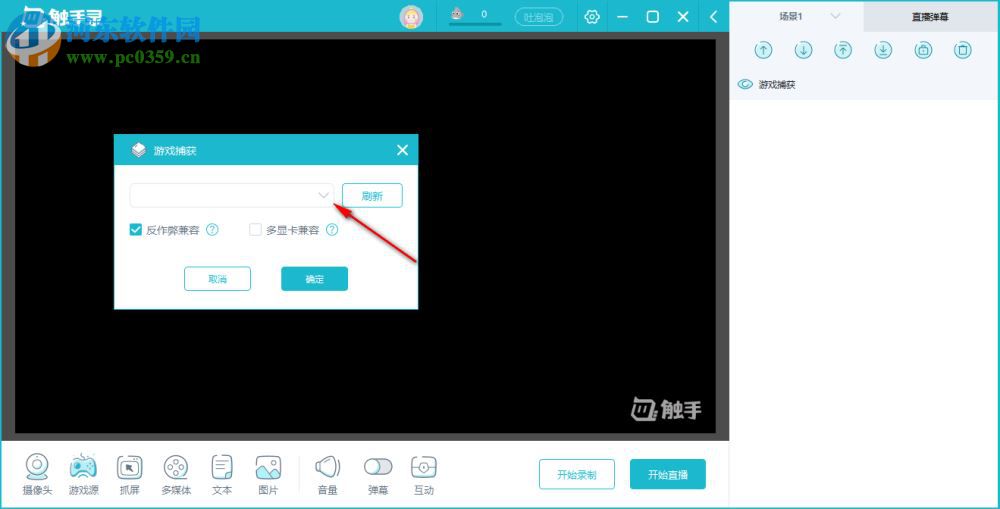Image resolution: width=1000 pixels, height=509 pixels.
Task: Move the source to top layer
Action: (x=843, y=50)
